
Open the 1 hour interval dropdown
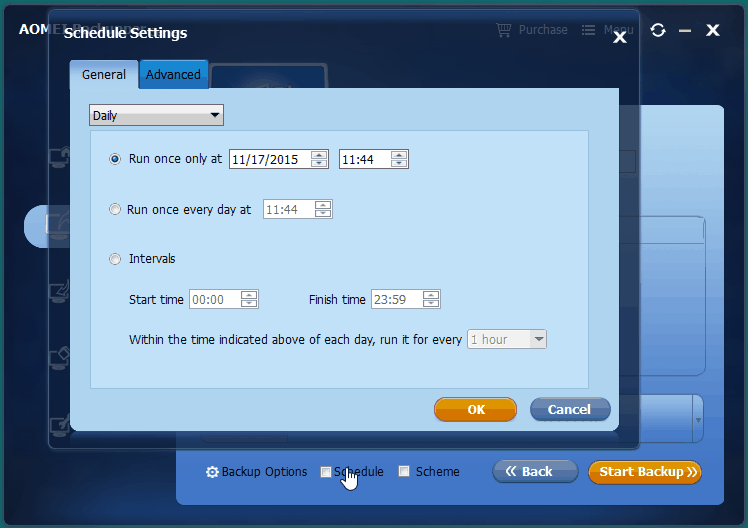coord(507,339)
